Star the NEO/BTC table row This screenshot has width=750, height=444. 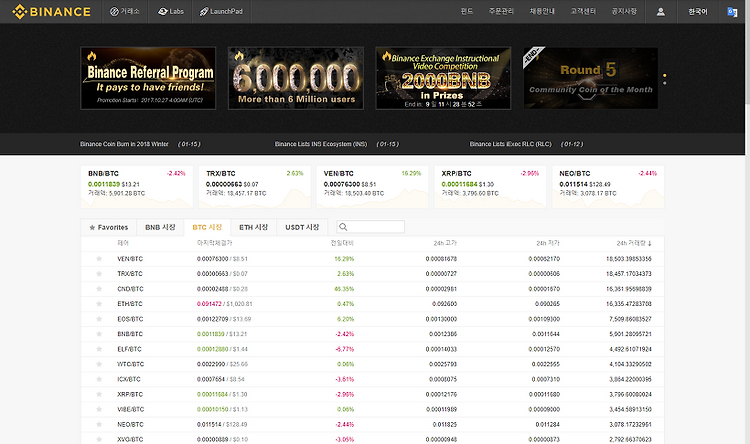click(99, 424)
